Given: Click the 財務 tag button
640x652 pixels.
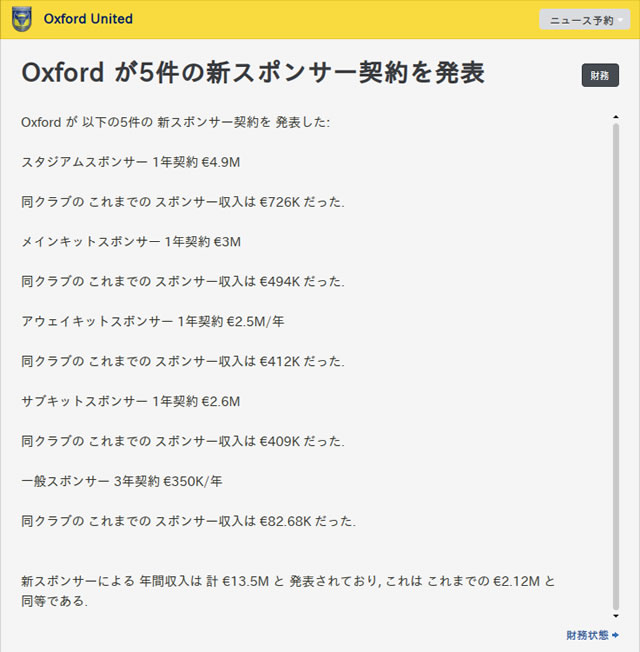Looking at the screenshot, I should click(x=600, y=75).
